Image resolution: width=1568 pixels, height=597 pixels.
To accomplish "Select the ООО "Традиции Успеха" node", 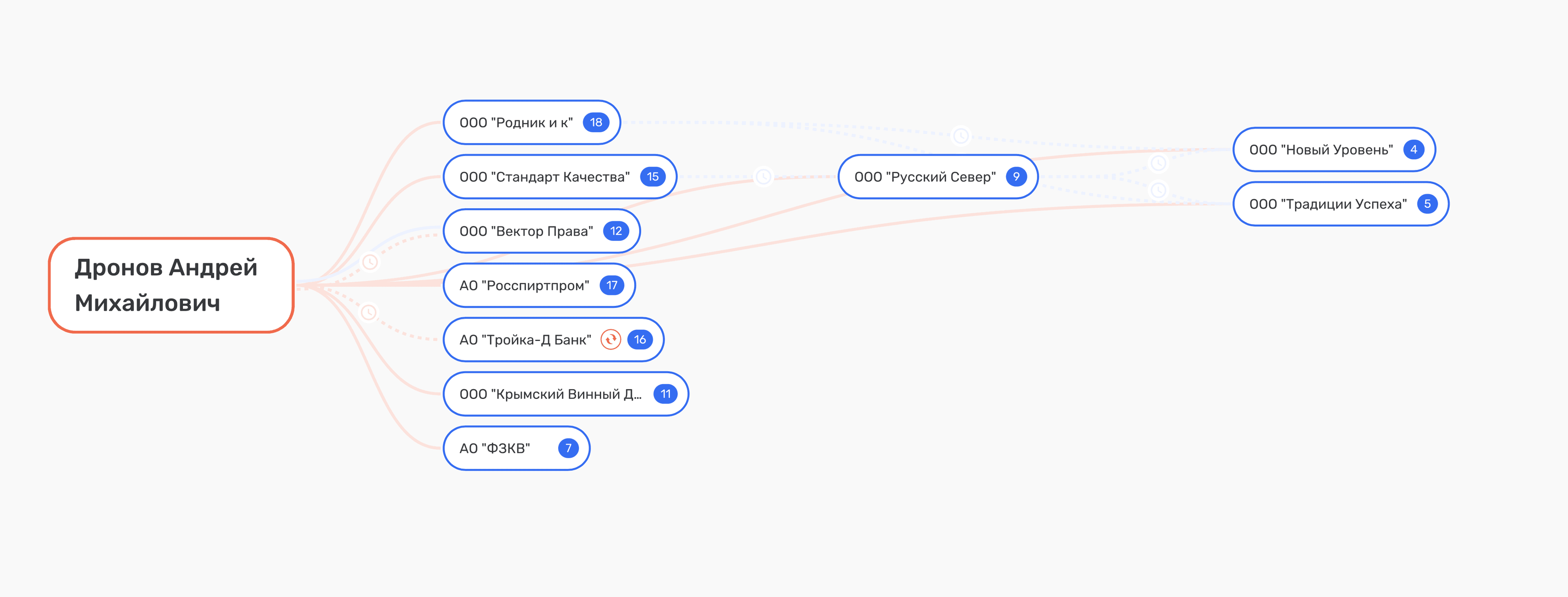I will 1327,204.
